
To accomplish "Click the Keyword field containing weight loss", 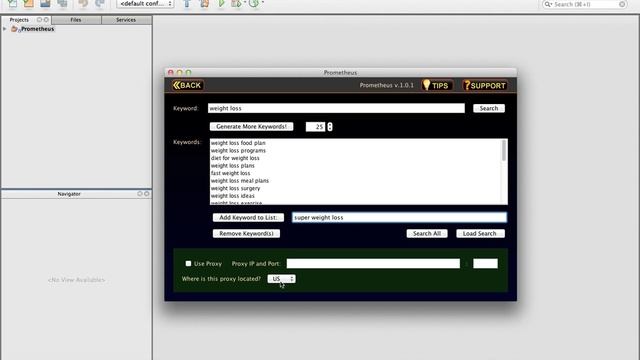I will click(336, 108).
